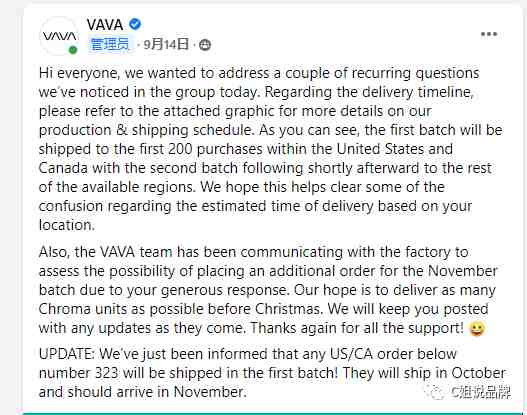Open the three-dot post options menu
This screenshot has width=527, height=415.
pos(489,34)
